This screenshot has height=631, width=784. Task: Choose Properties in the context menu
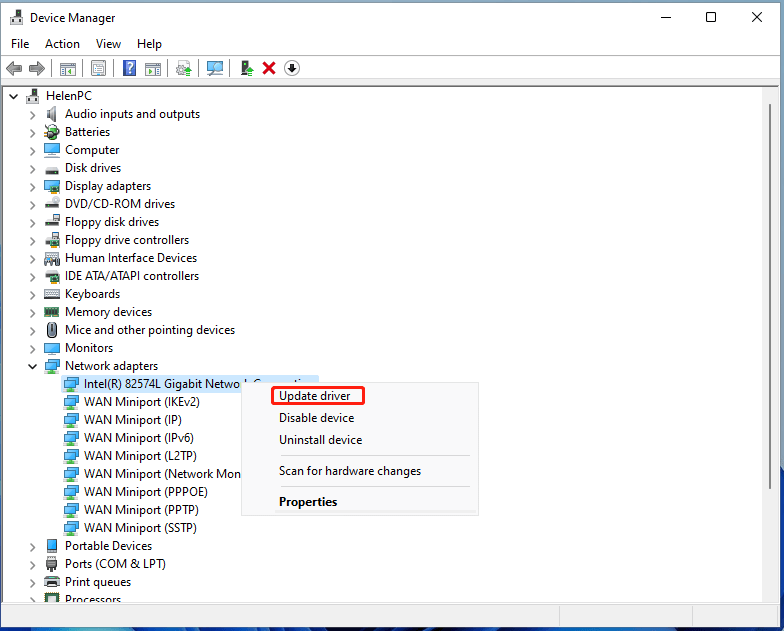tap(360, 502)
